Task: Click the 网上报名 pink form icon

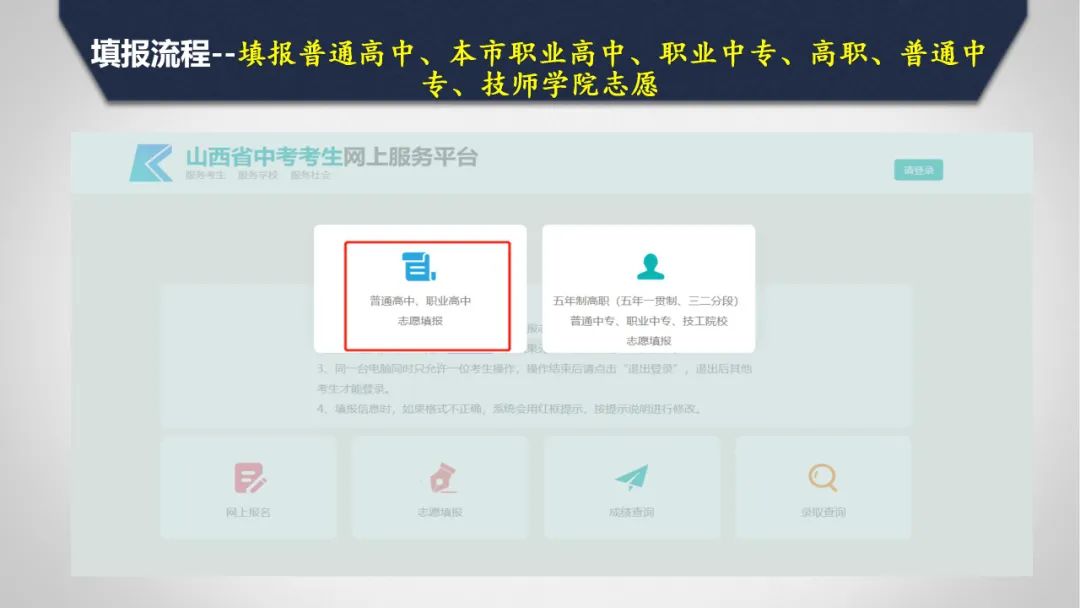Action: [249, 478]
